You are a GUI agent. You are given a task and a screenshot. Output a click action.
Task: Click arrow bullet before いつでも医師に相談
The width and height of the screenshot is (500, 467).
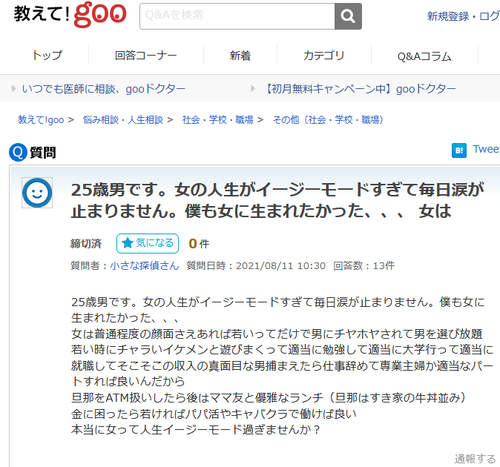coord(14,89)
